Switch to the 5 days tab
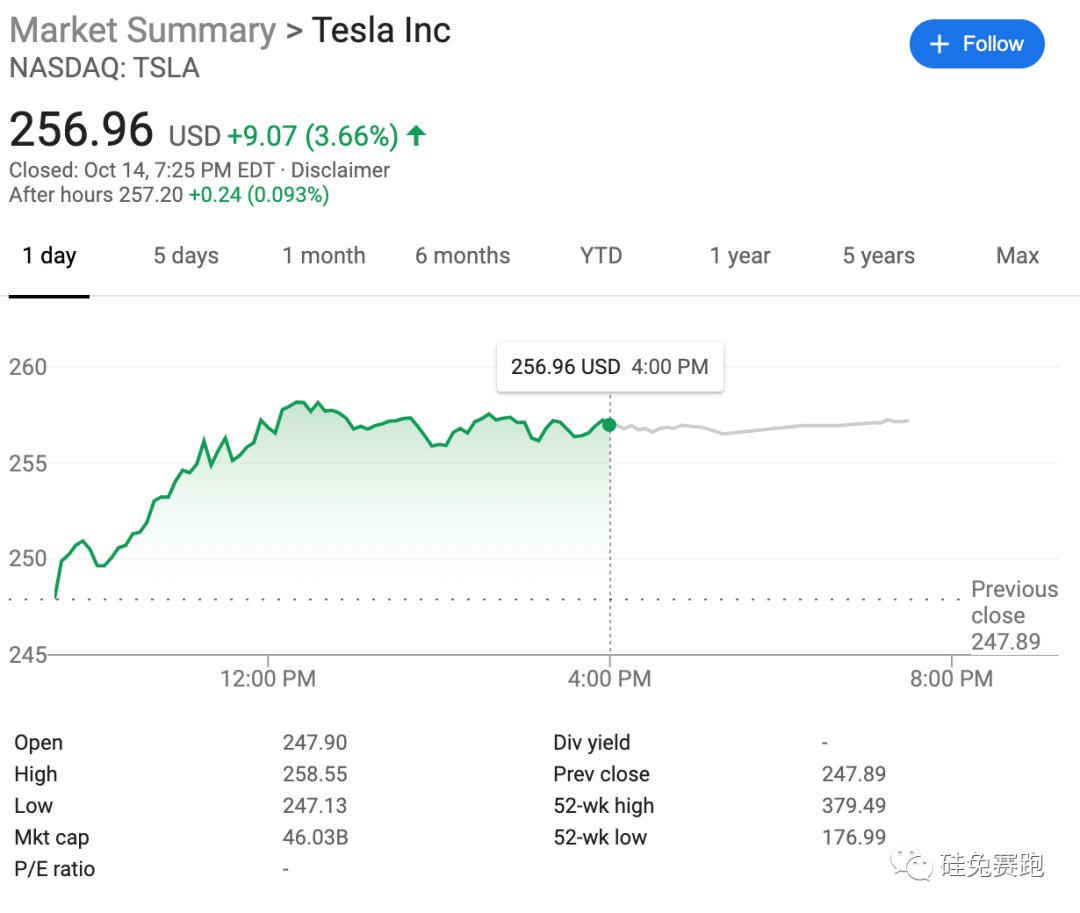 tap(186, 256)
